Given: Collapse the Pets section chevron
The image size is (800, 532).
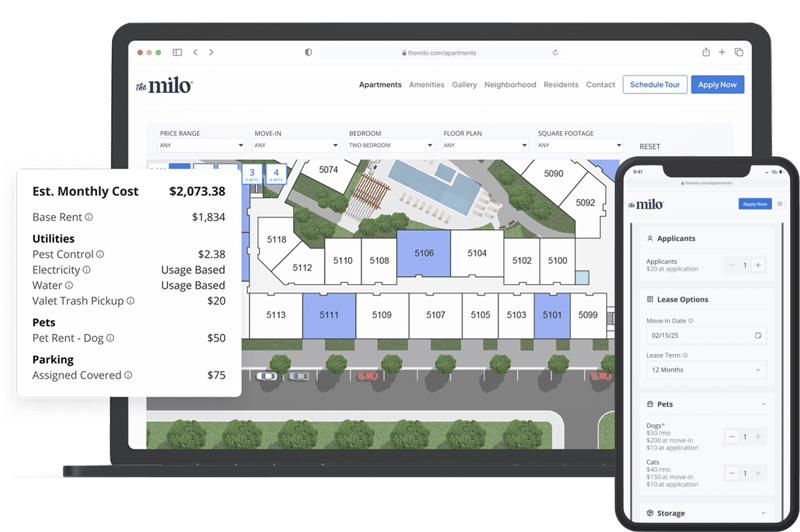Looking at the screenshot, I should 764,404.
